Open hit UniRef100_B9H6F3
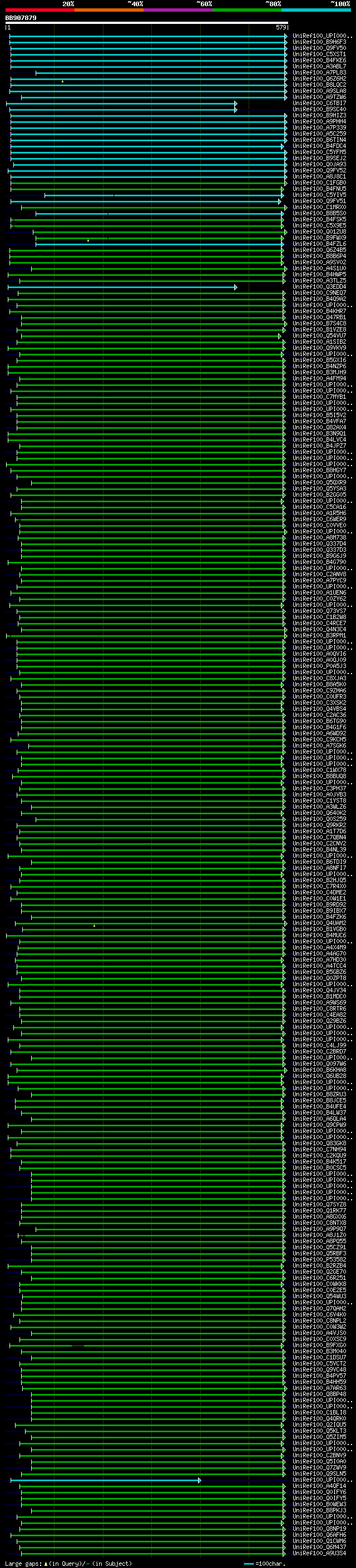This screenshot has height=1568, width=356. click(319, 42)
